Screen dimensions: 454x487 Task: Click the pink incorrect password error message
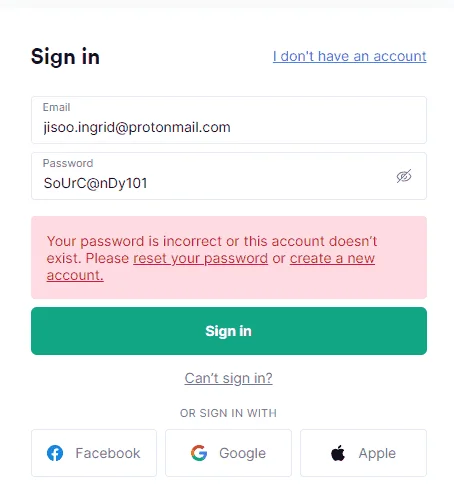(229, 257)
